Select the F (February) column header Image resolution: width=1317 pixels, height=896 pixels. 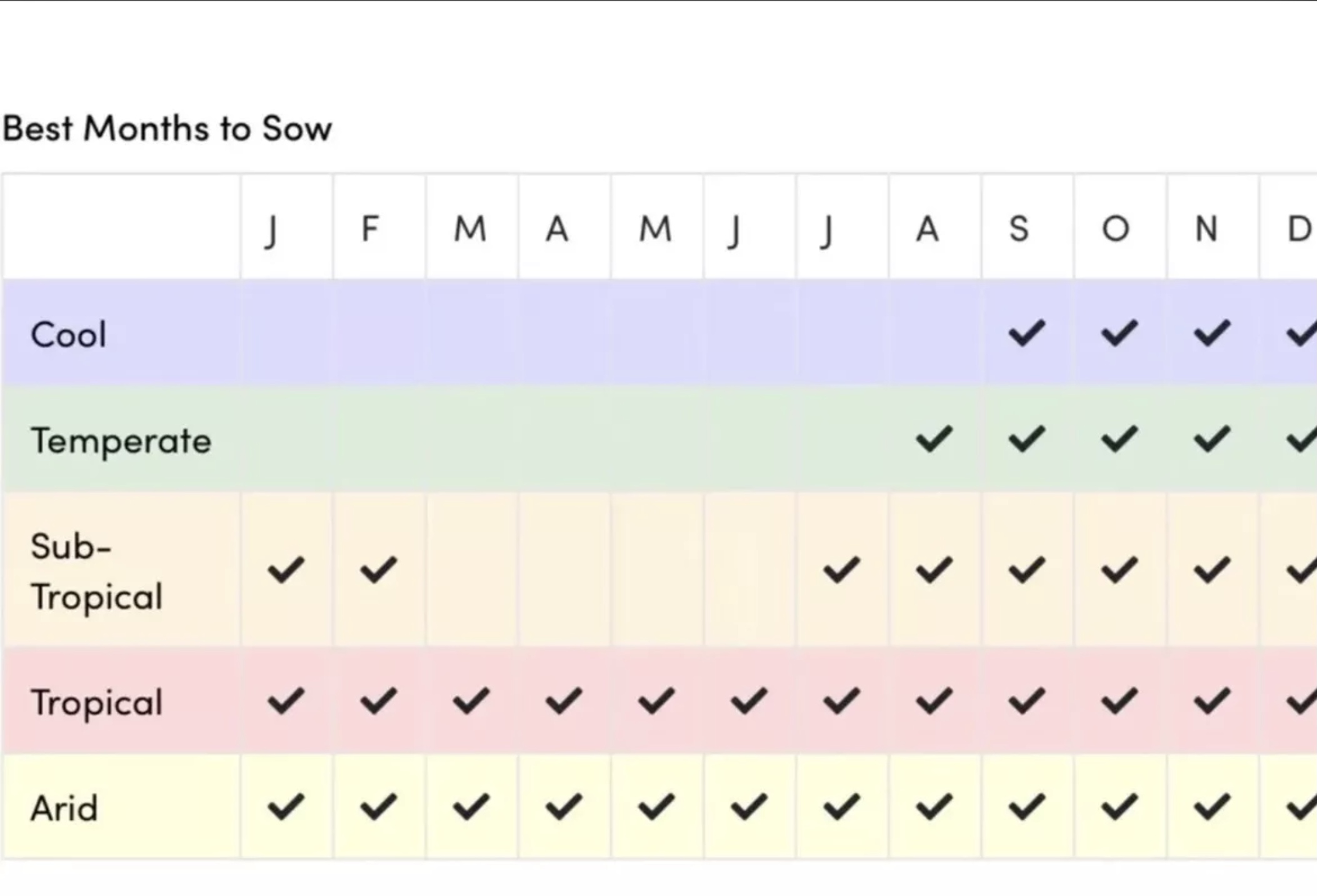pyautogui.click(x=370, y=228)
